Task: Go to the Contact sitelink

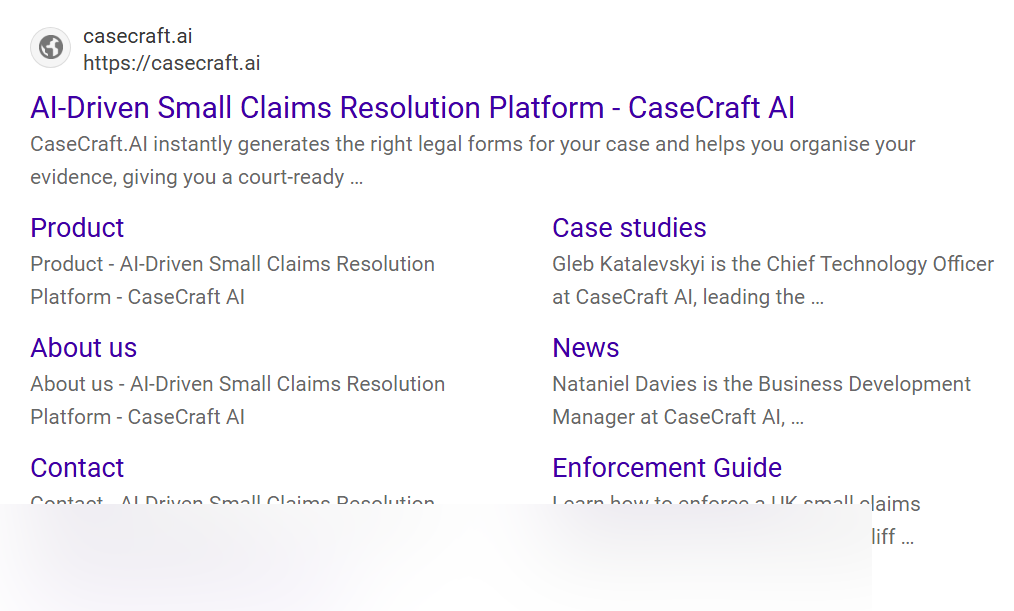Action: [x=77, y=467]
